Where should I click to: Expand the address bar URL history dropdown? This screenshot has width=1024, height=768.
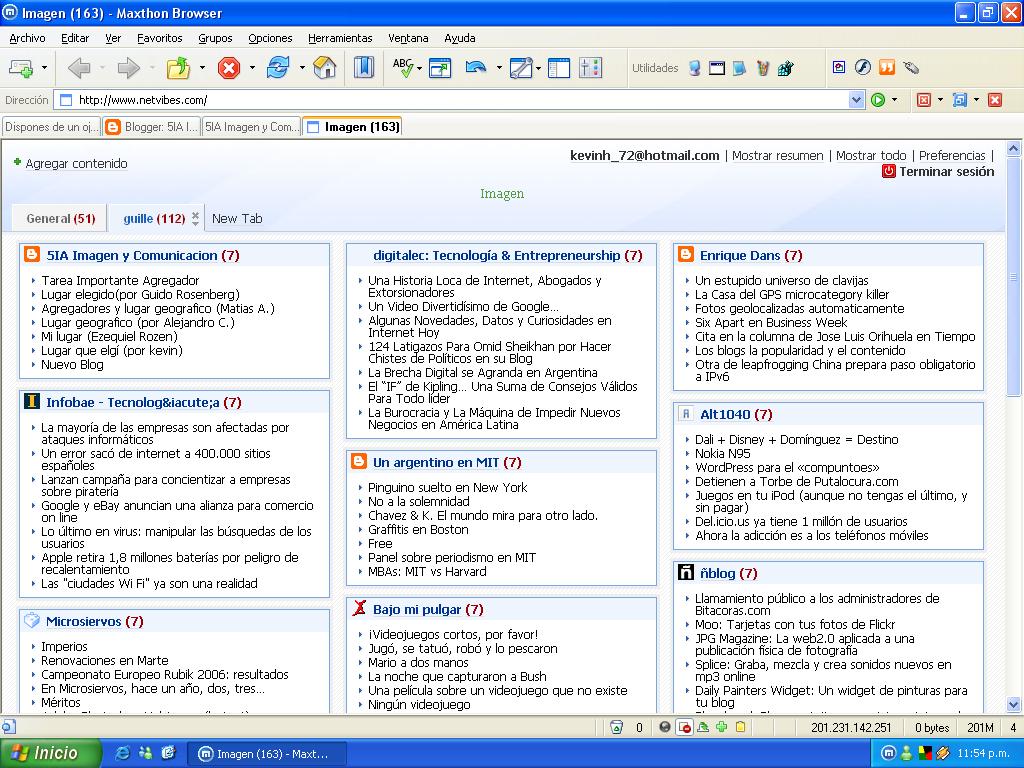point(856,100)
